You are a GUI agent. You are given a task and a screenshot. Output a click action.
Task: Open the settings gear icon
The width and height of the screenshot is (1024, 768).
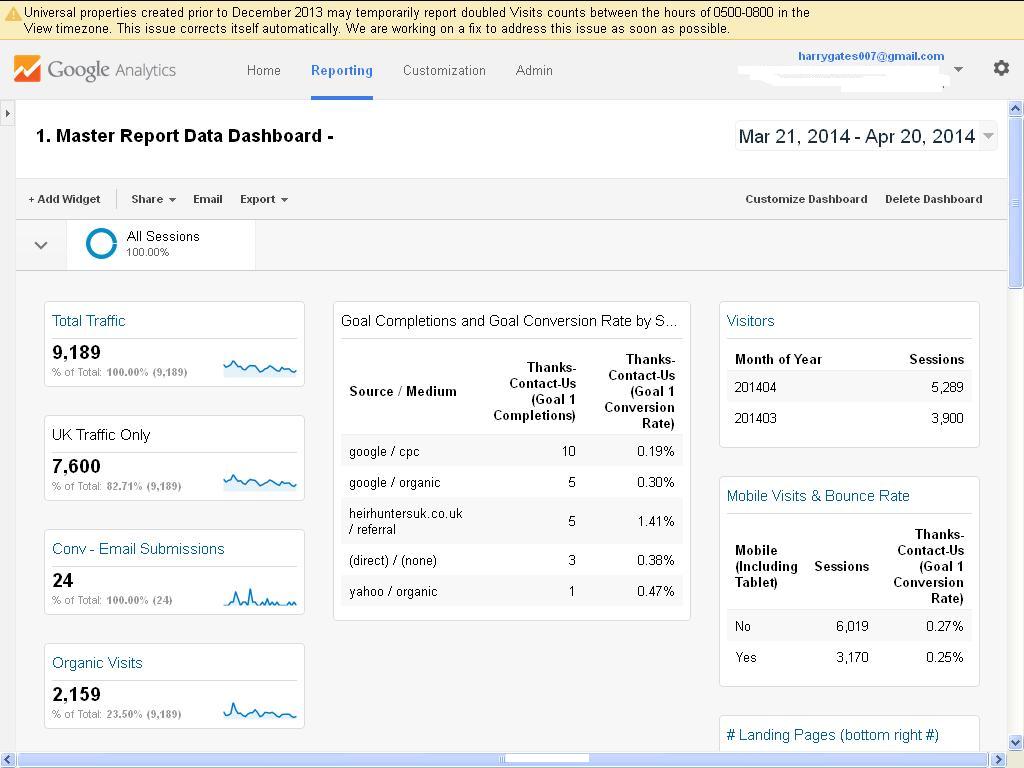[1001, 68]
